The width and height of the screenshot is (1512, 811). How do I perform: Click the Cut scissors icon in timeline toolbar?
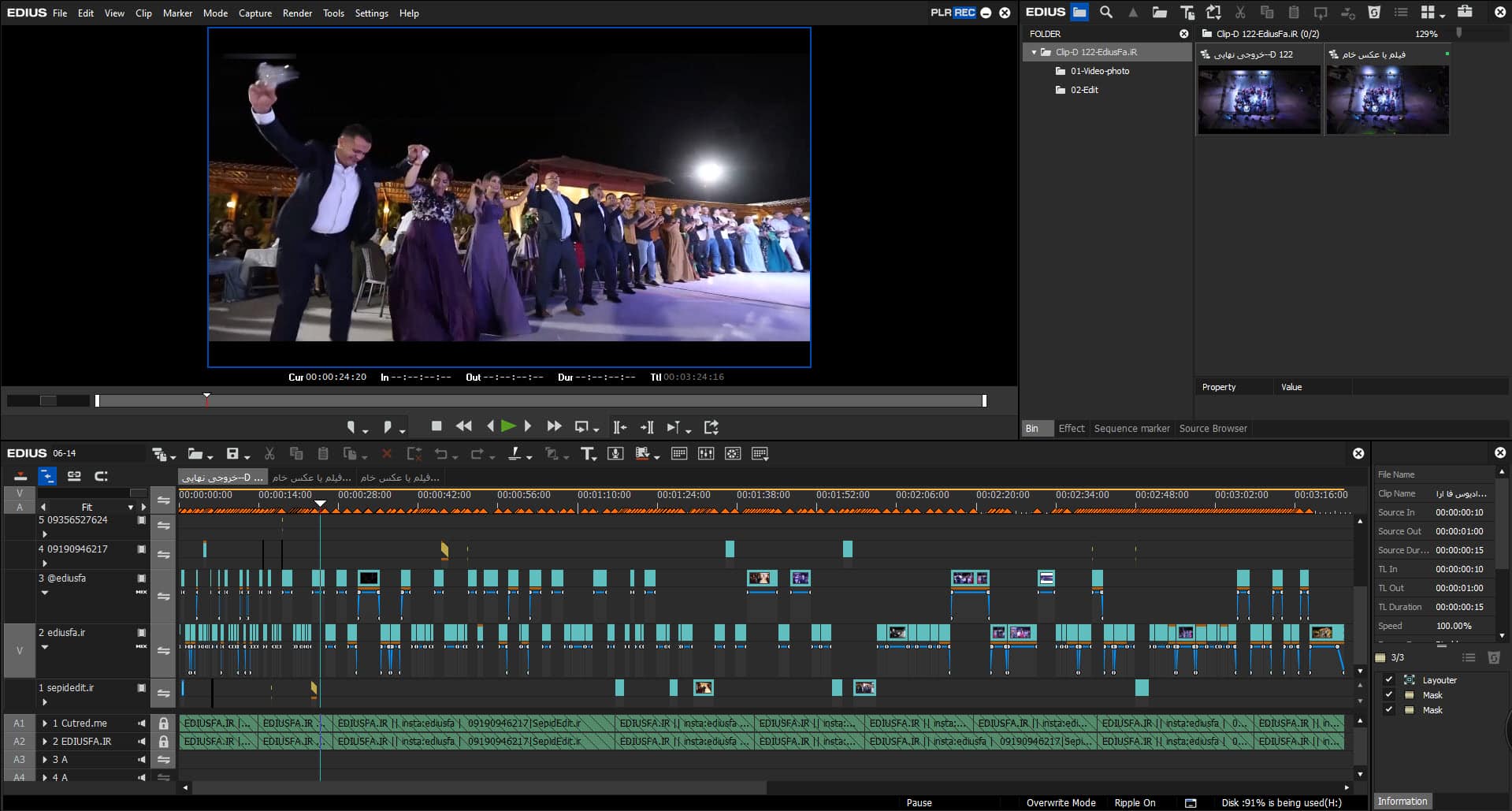pos(269,454)
